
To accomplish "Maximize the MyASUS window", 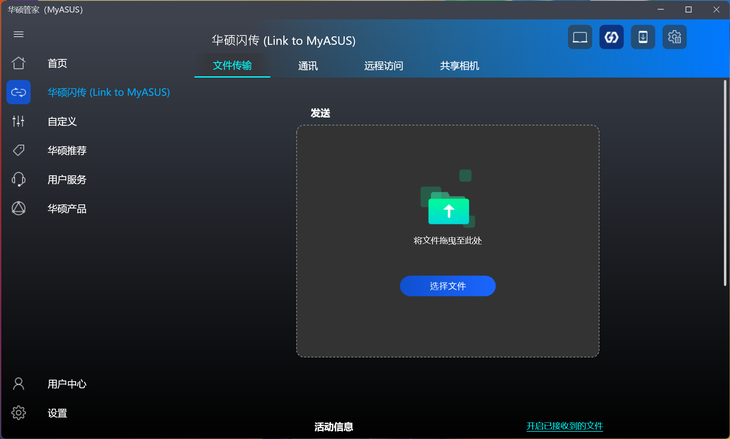I will [689, 9].
